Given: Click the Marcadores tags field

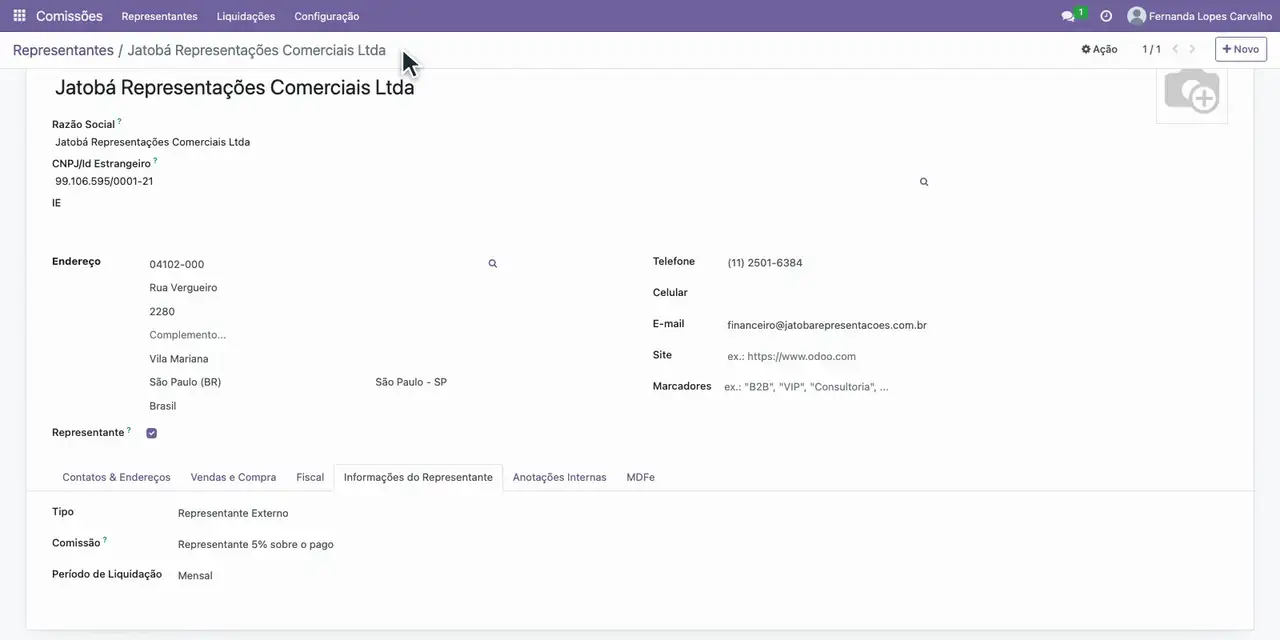Looking at the screenshot, I should coord(806,387).
